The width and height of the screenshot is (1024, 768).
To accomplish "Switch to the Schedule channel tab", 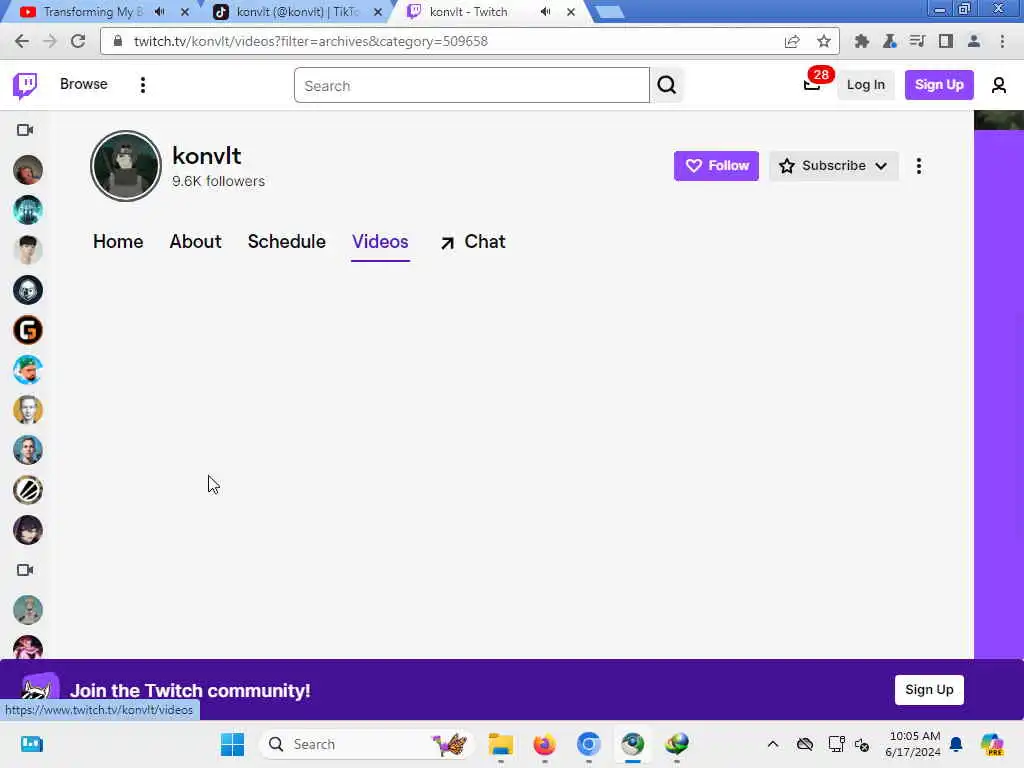I will point(286,242).
